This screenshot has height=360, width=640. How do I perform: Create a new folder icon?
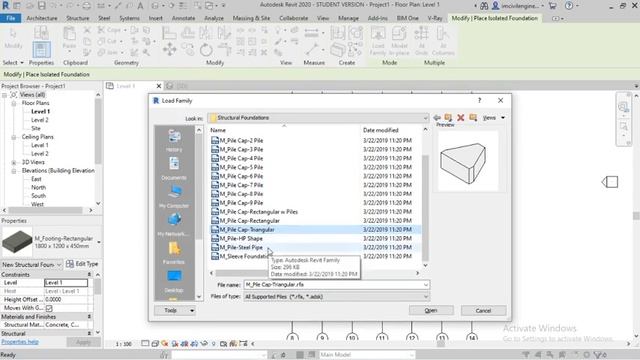(473, 118)
